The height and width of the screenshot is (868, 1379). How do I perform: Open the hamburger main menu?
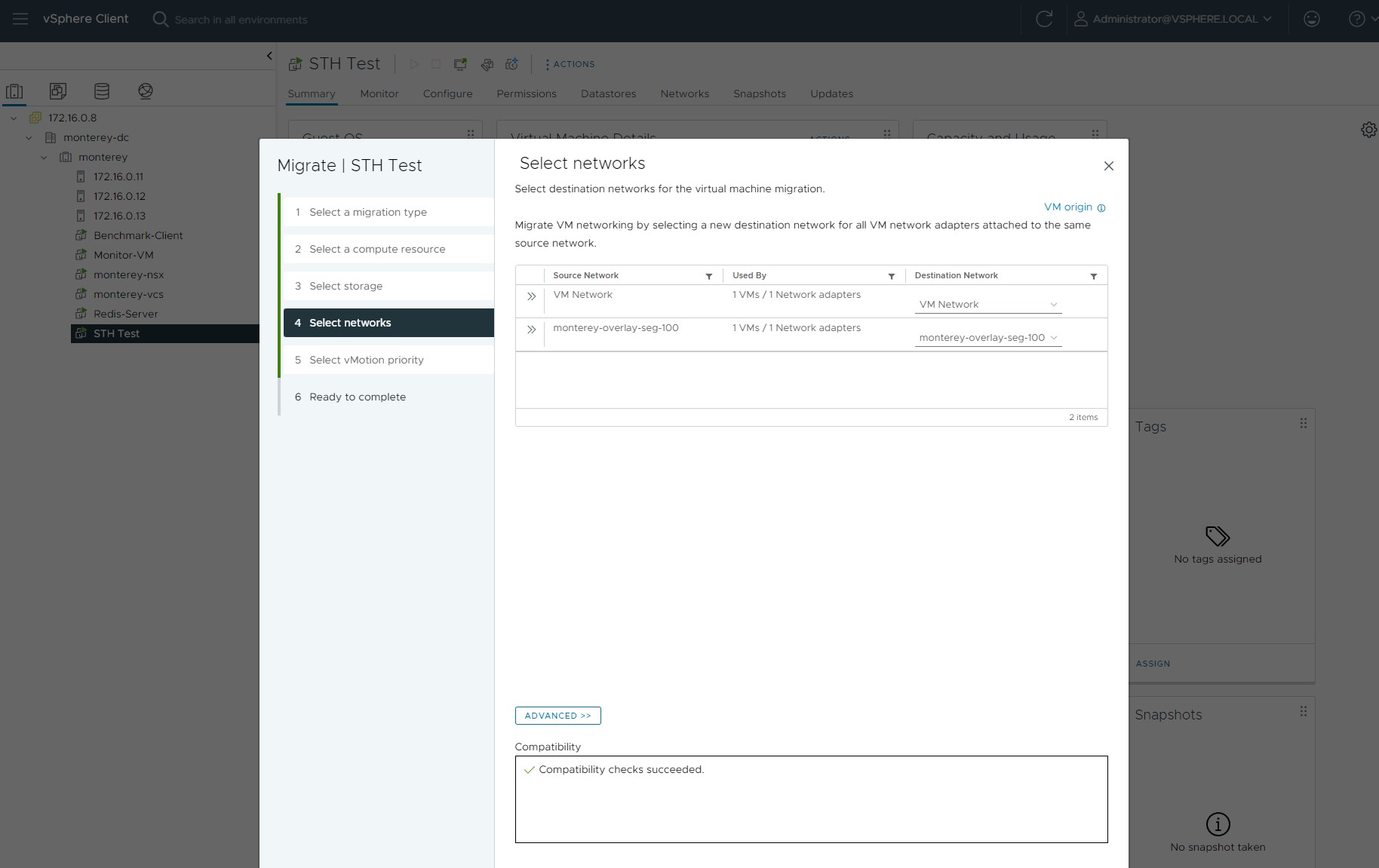click(20, 19)
